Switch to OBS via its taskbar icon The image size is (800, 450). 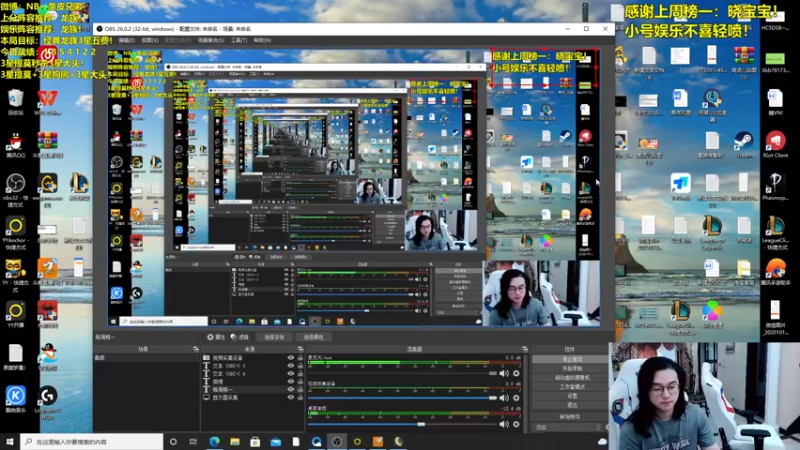click(x=337, y=441)
